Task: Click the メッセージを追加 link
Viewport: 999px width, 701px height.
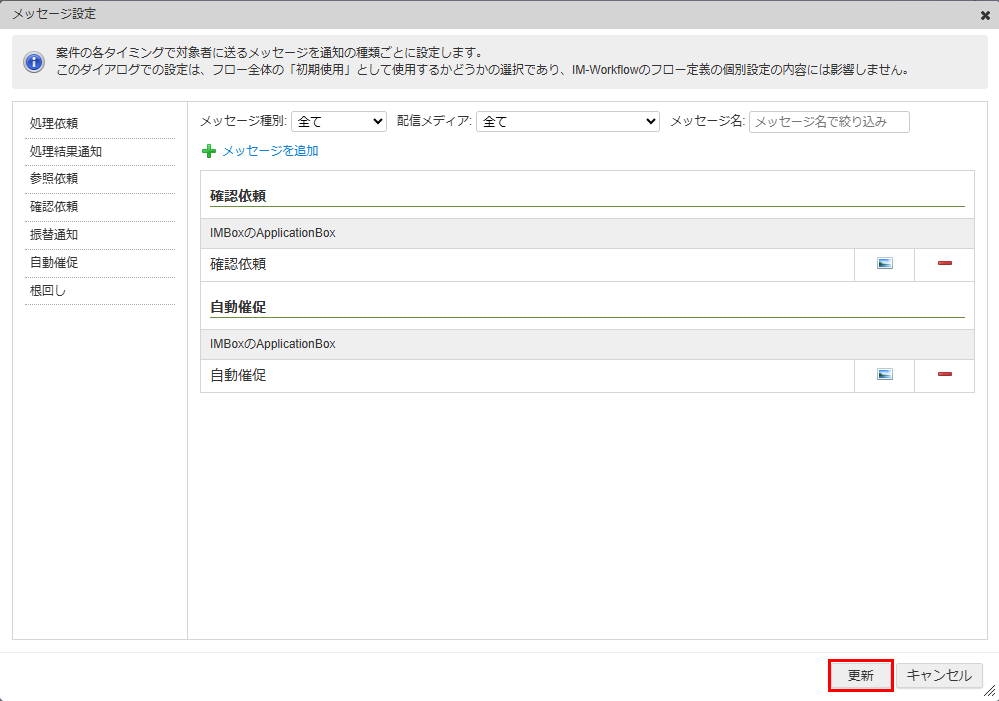Action: coord(270,151)
